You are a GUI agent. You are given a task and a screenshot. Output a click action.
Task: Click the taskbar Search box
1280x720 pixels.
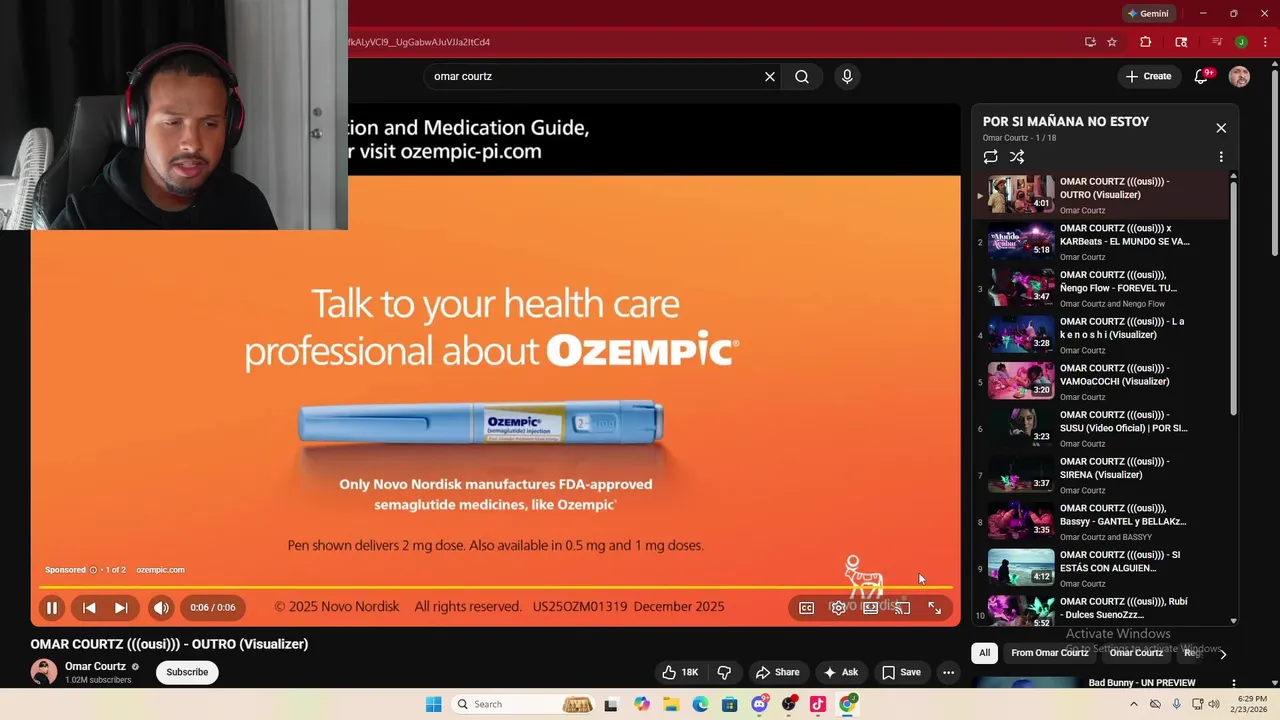[x=522, y=704]
